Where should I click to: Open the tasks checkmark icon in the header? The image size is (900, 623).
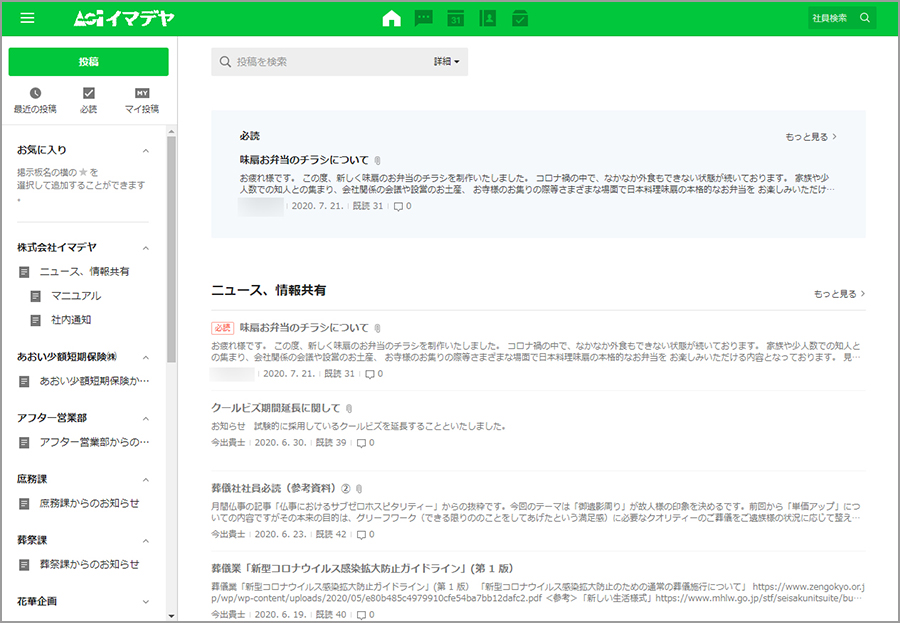coord(520,18)
